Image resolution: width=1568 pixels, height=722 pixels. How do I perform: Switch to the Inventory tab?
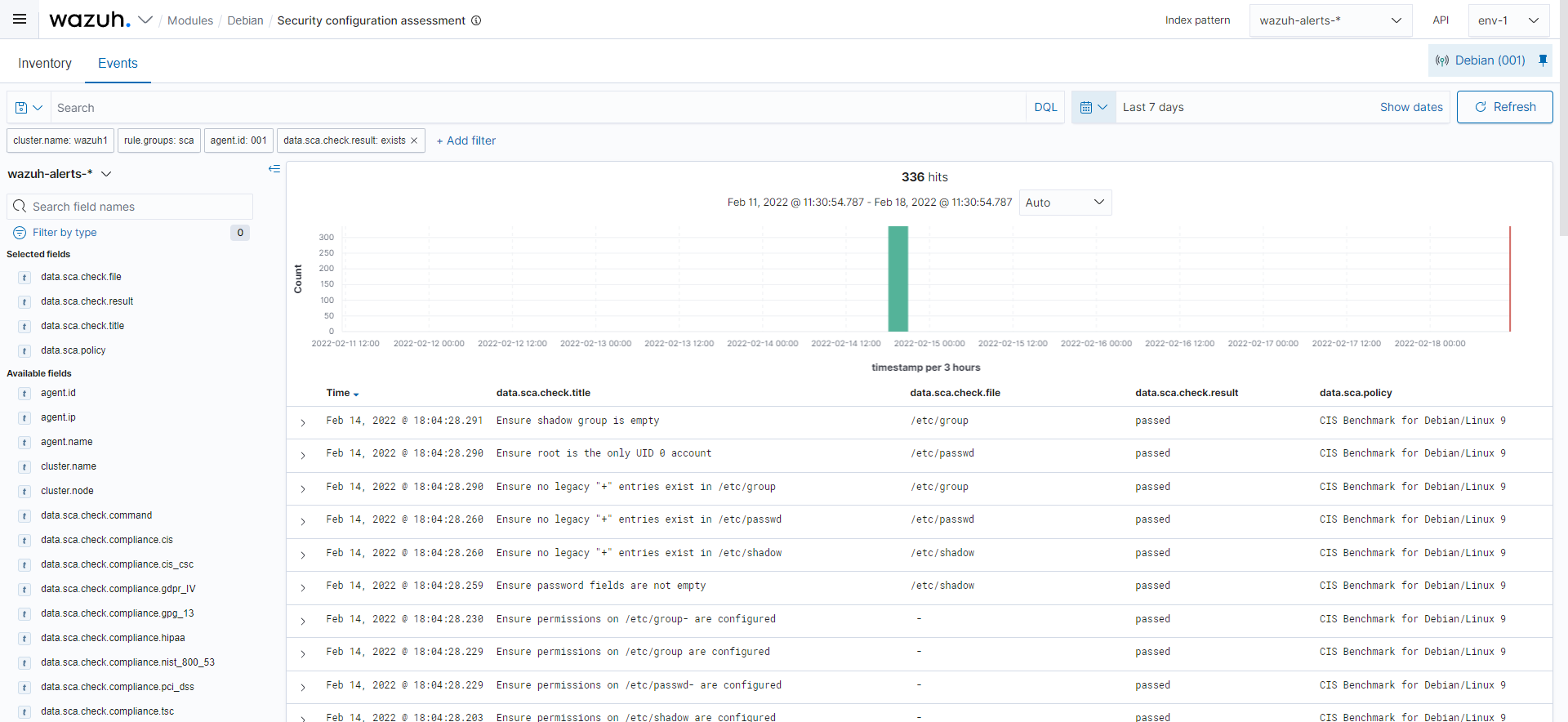click(45, 63)
